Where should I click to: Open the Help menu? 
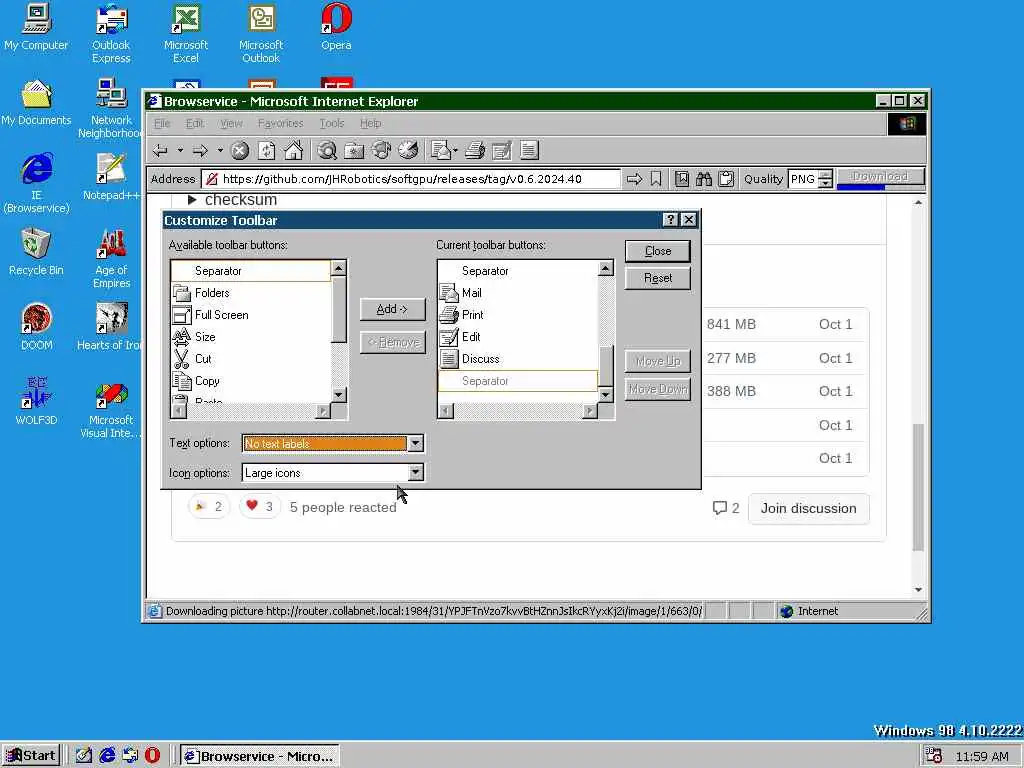click(370, 123)
